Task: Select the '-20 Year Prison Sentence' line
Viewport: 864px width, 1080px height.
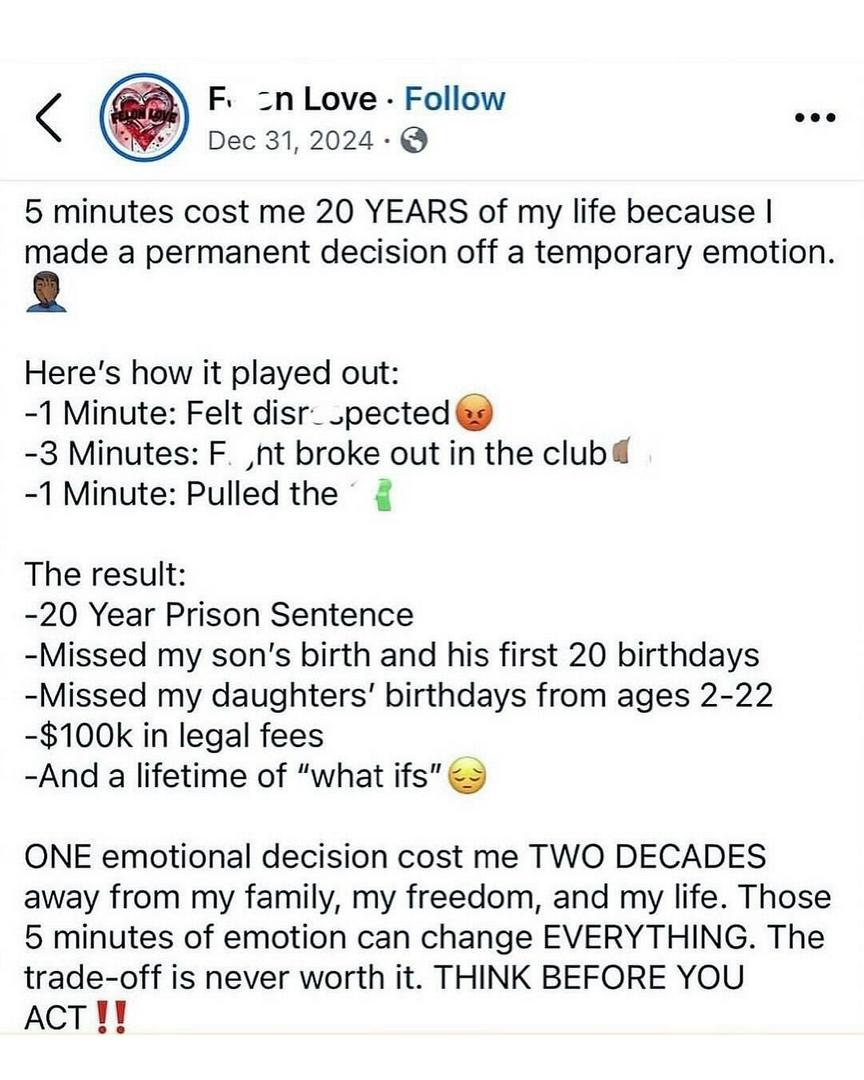Action: (x=219, y=615)
